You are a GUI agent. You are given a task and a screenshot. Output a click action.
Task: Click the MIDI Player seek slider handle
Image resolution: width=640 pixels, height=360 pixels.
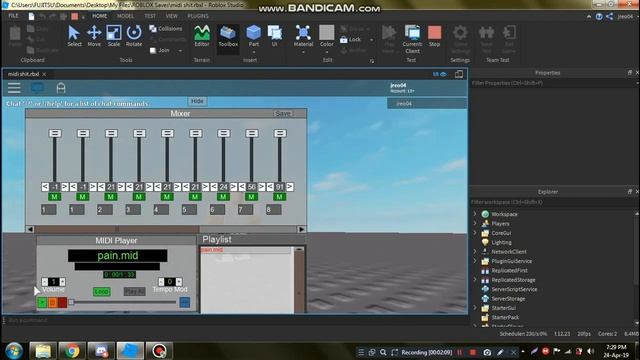click(71, 302)
